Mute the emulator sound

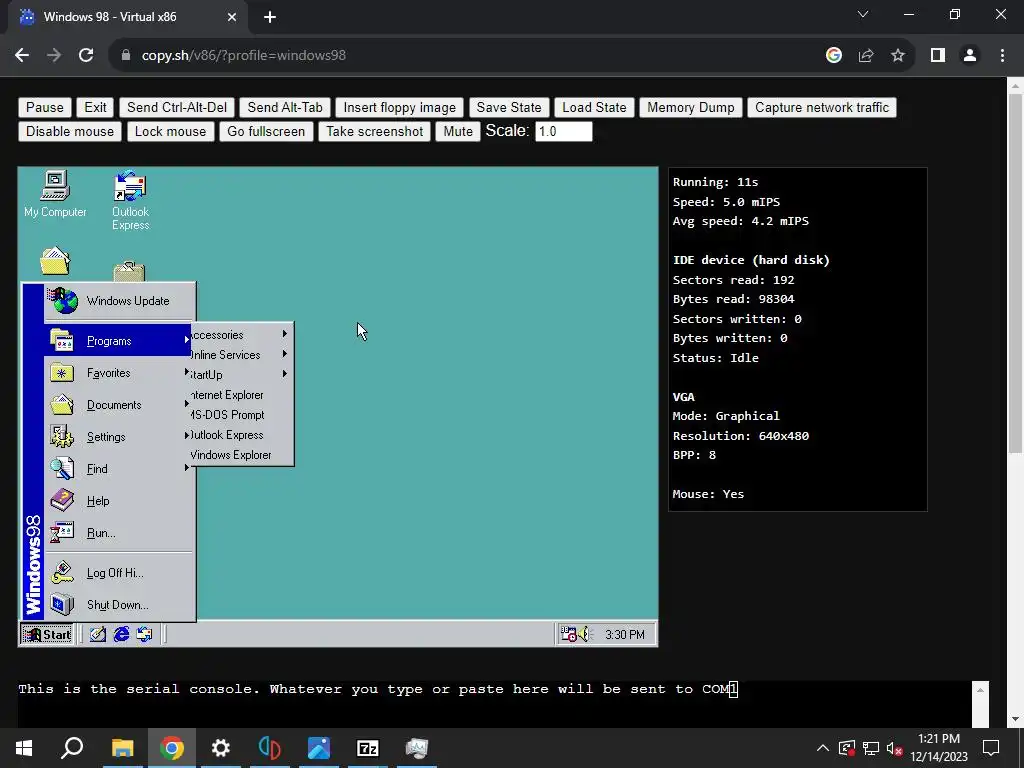click(458, 131)
